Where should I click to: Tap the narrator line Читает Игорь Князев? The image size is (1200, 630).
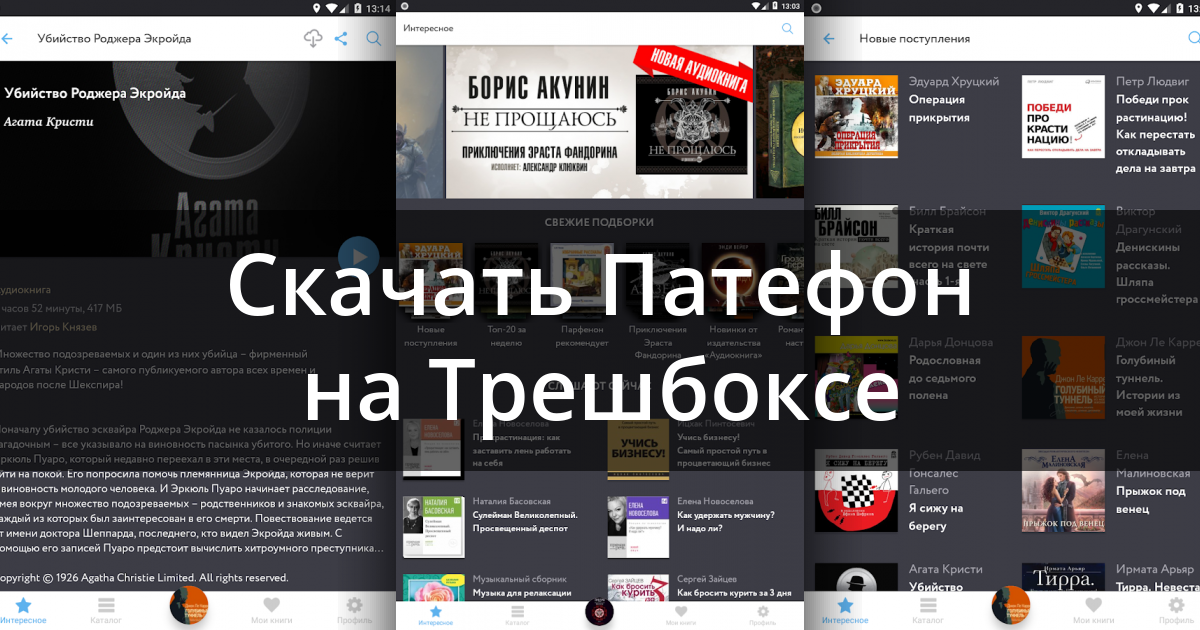click(x=48, y=327)
